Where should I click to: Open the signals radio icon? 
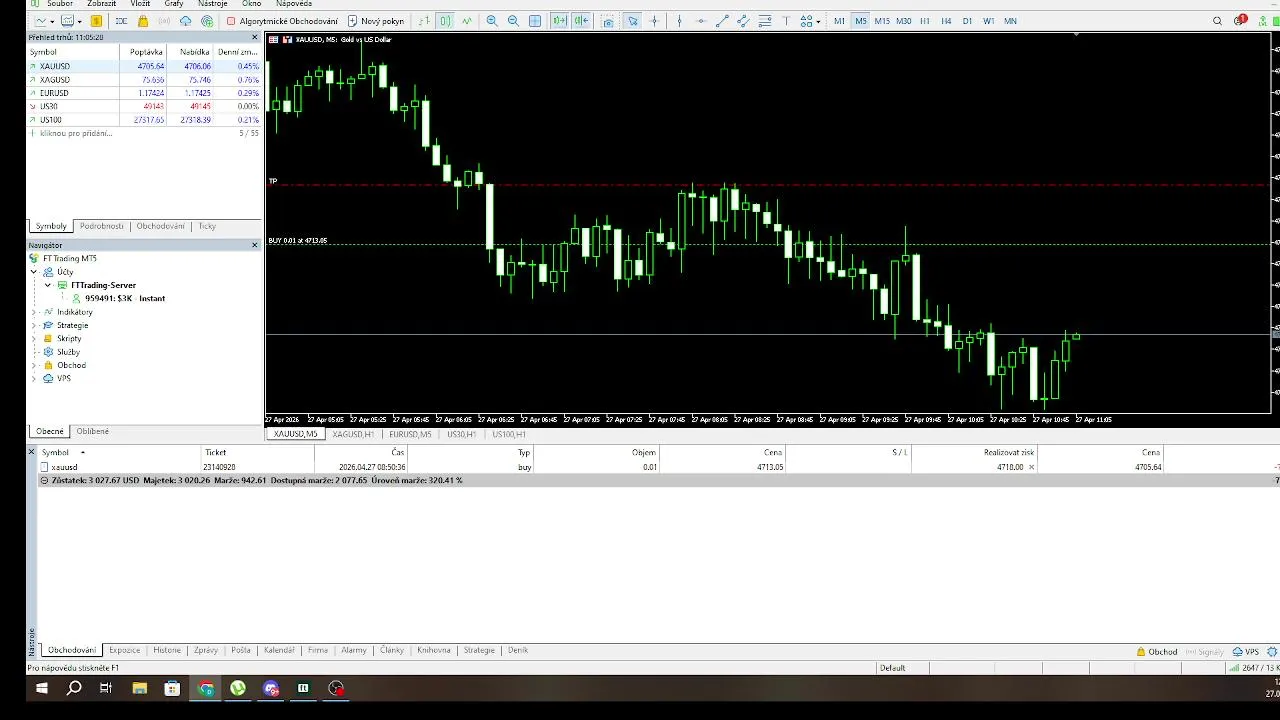[164, 21]
